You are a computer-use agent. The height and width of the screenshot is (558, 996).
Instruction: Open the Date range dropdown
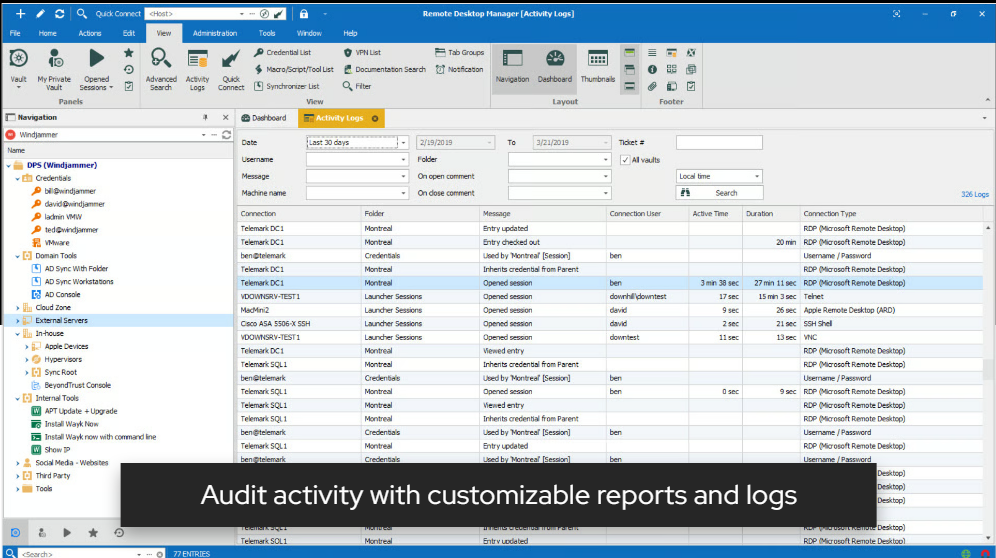(403, 143)
